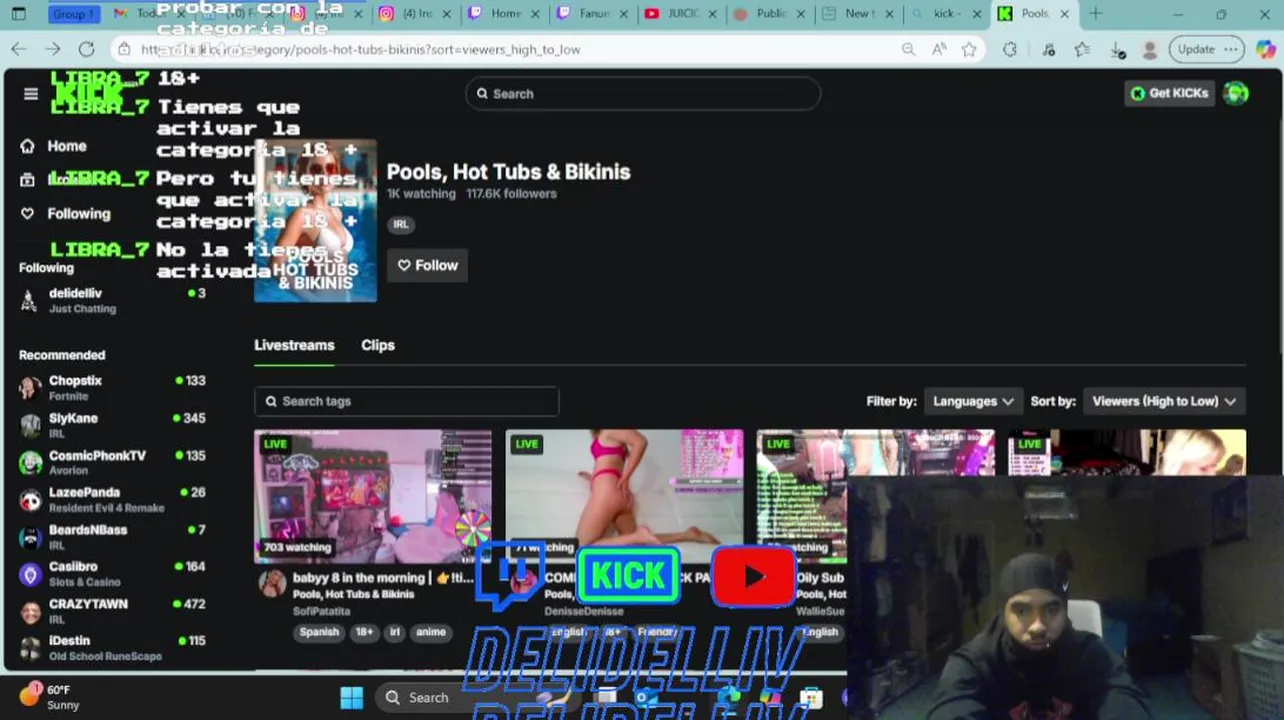1284x720 pixels.
Task: Open the CRAZYTAWN recommended channel
Action: click(x=112, y=610)
